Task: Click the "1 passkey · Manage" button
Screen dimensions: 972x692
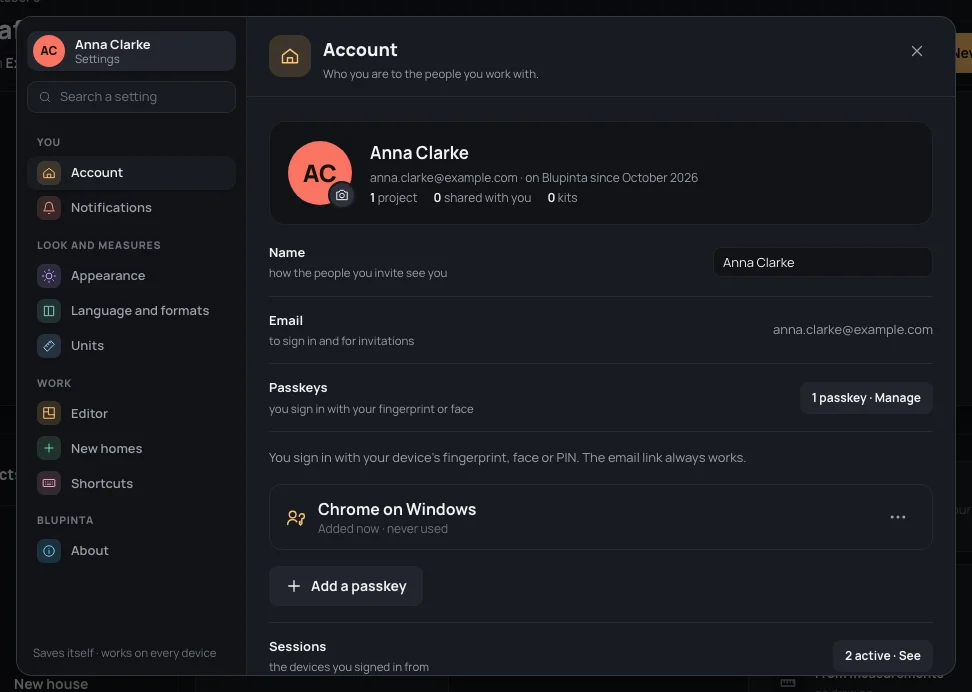Action: 866,398
